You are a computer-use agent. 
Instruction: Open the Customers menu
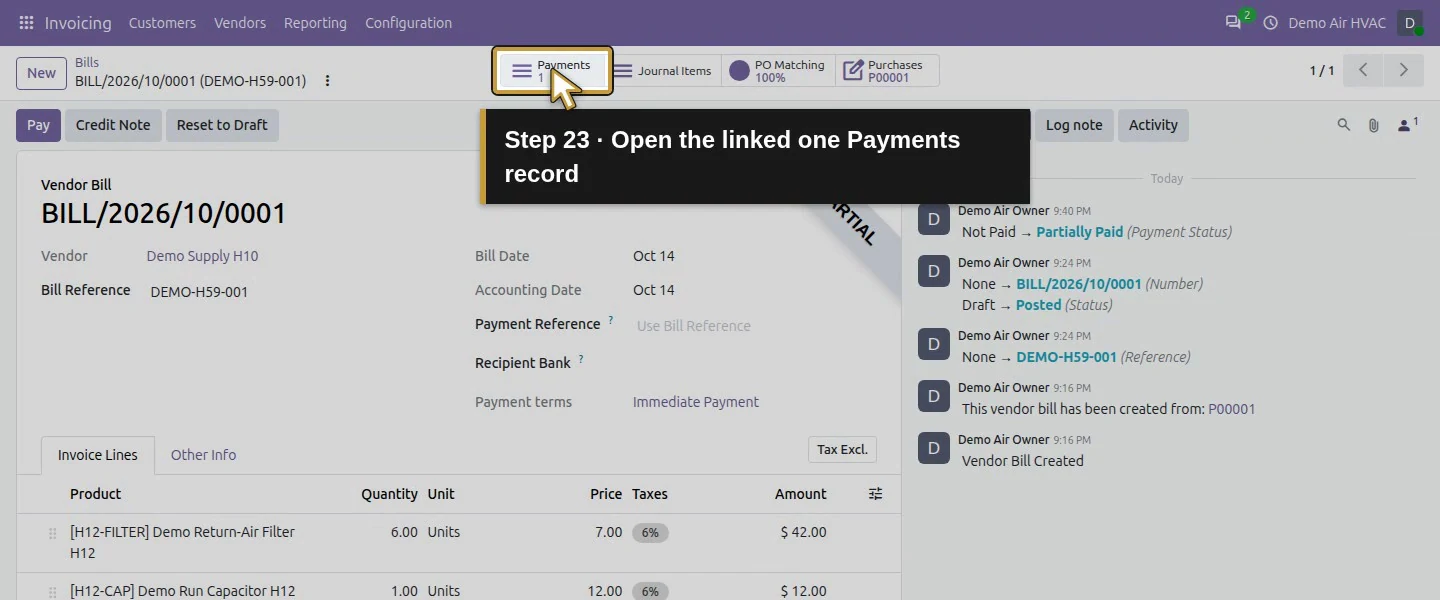162,22
